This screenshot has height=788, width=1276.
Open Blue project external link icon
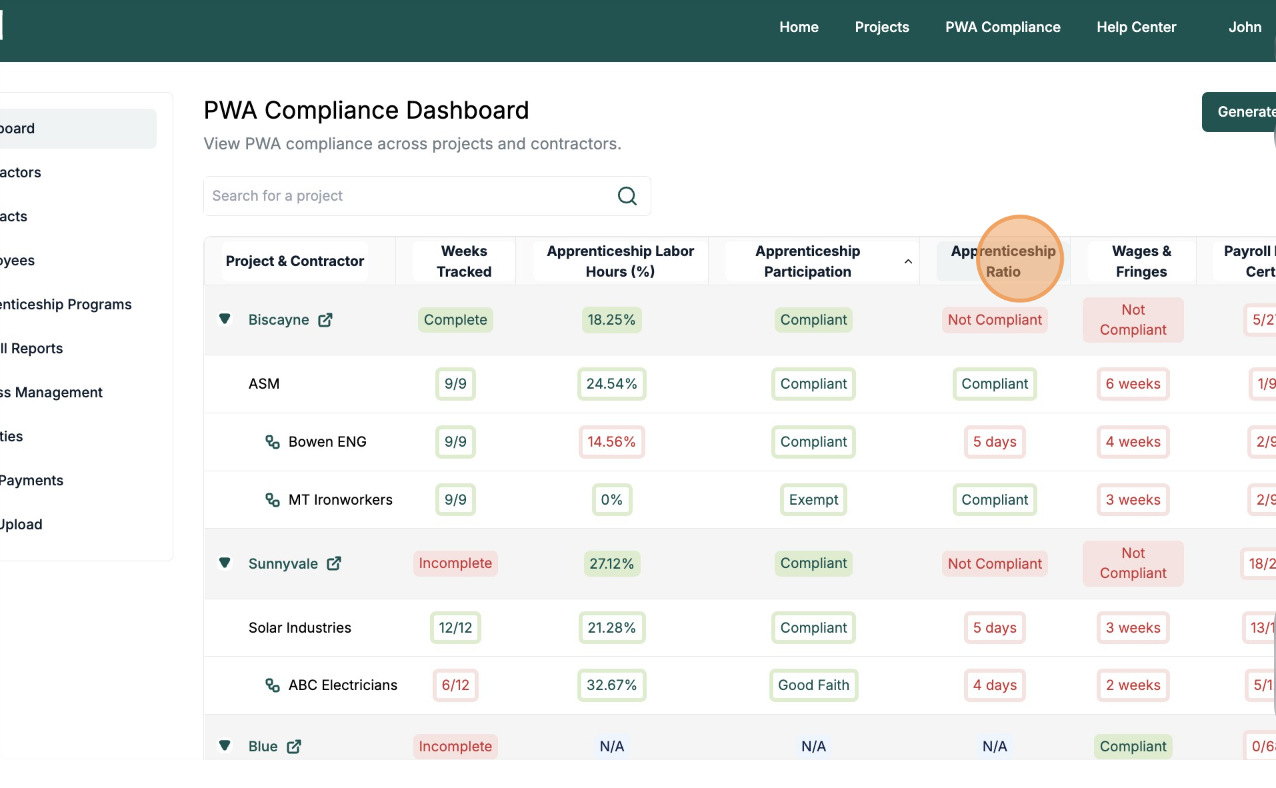(294, 746)
